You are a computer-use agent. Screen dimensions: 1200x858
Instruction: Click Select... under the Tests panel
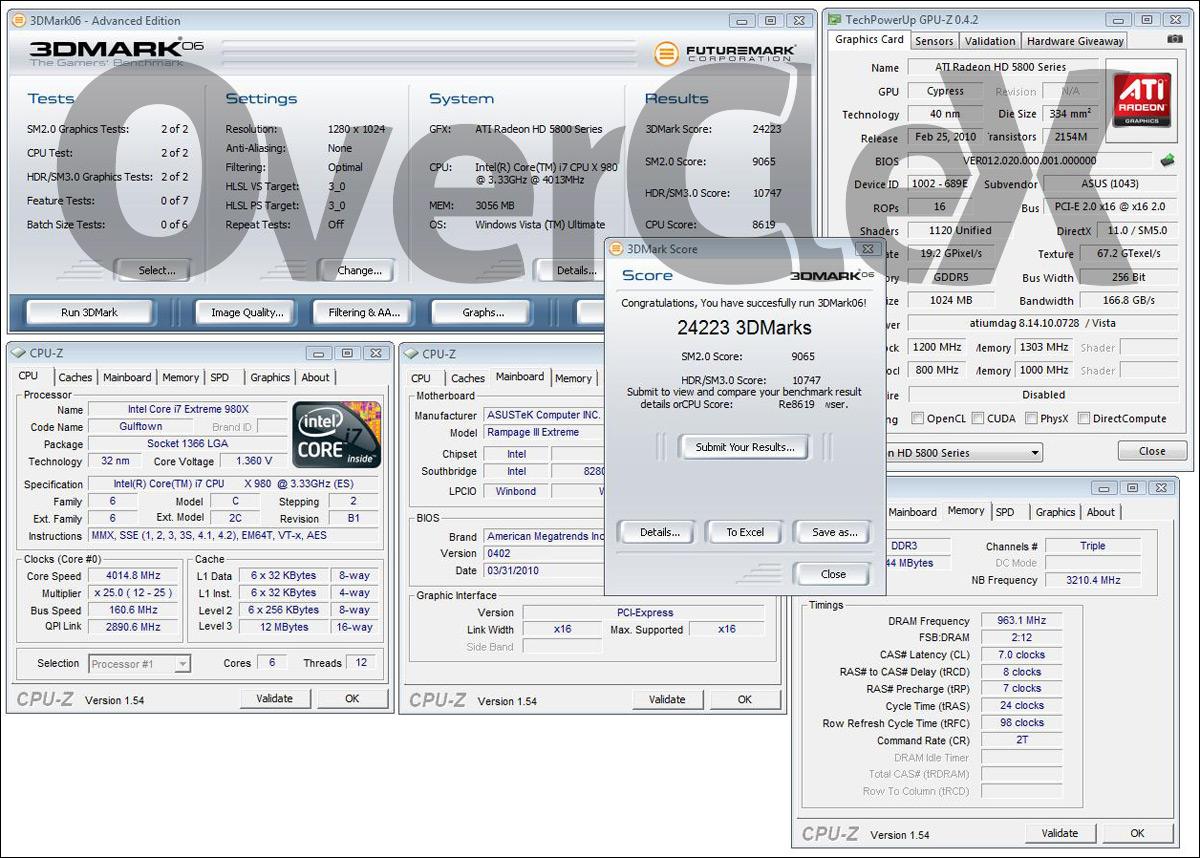pos(151,270)
